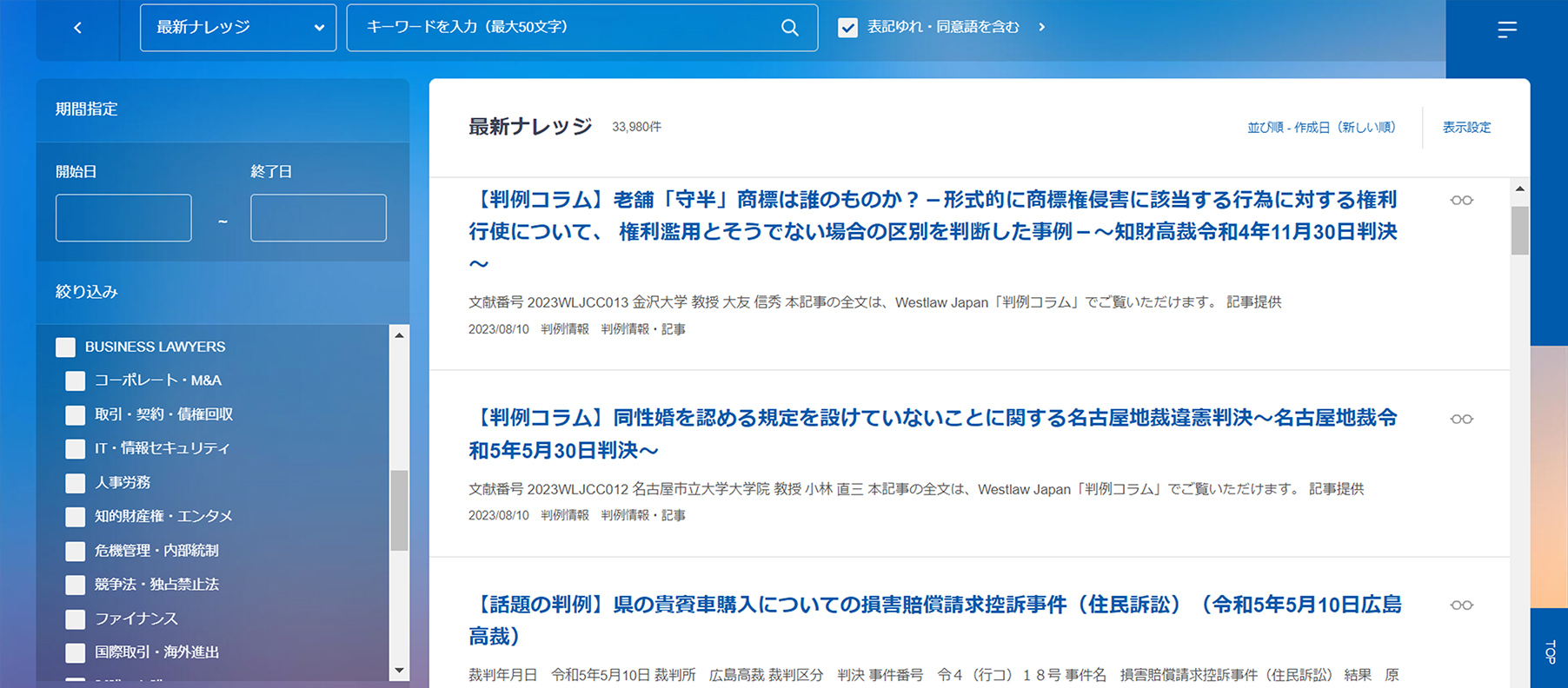
Task: Open article 老舗「守半」商標は誰のものか
Action: [x=933, y=232]
